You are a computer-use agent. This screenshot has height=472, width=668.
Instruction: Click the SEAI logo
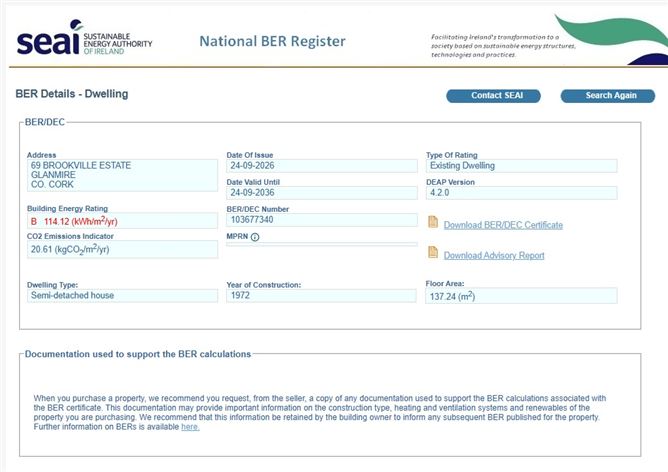[84, 37]
